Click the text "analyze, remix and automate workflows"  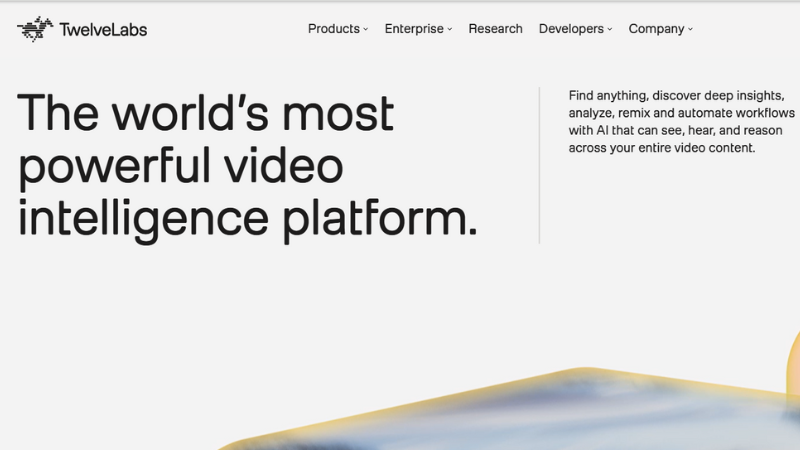682,113
